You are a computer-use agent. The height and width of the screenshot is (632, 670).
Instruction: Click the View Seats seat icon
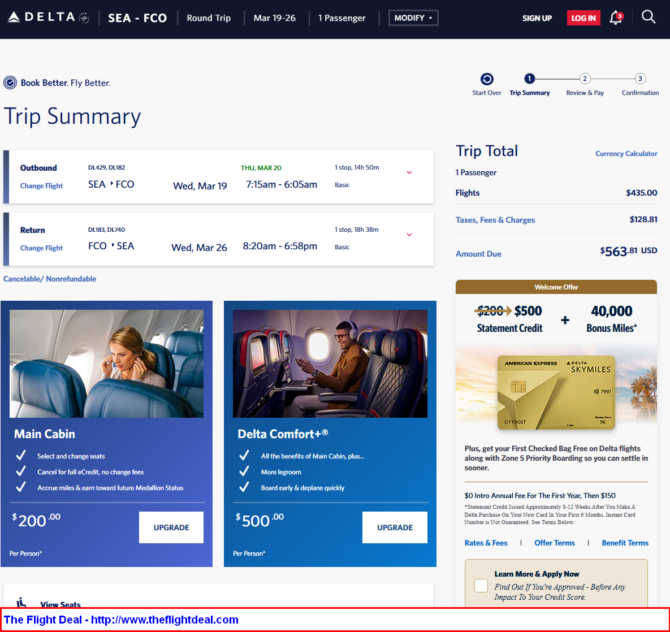pyautogui.click(x=21, y=603)
